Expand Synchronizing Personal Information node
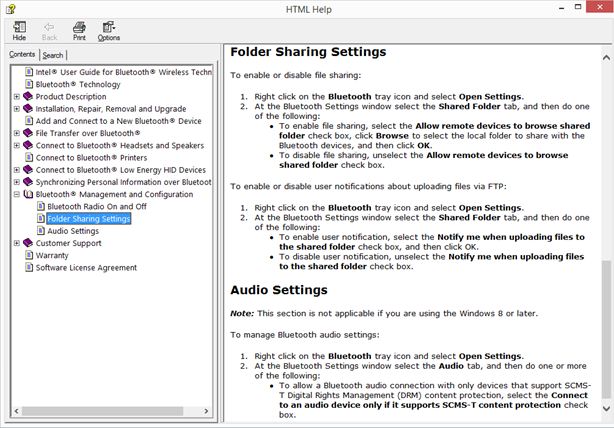The width and height of the screenshot is (614, 428). [16, 182]
